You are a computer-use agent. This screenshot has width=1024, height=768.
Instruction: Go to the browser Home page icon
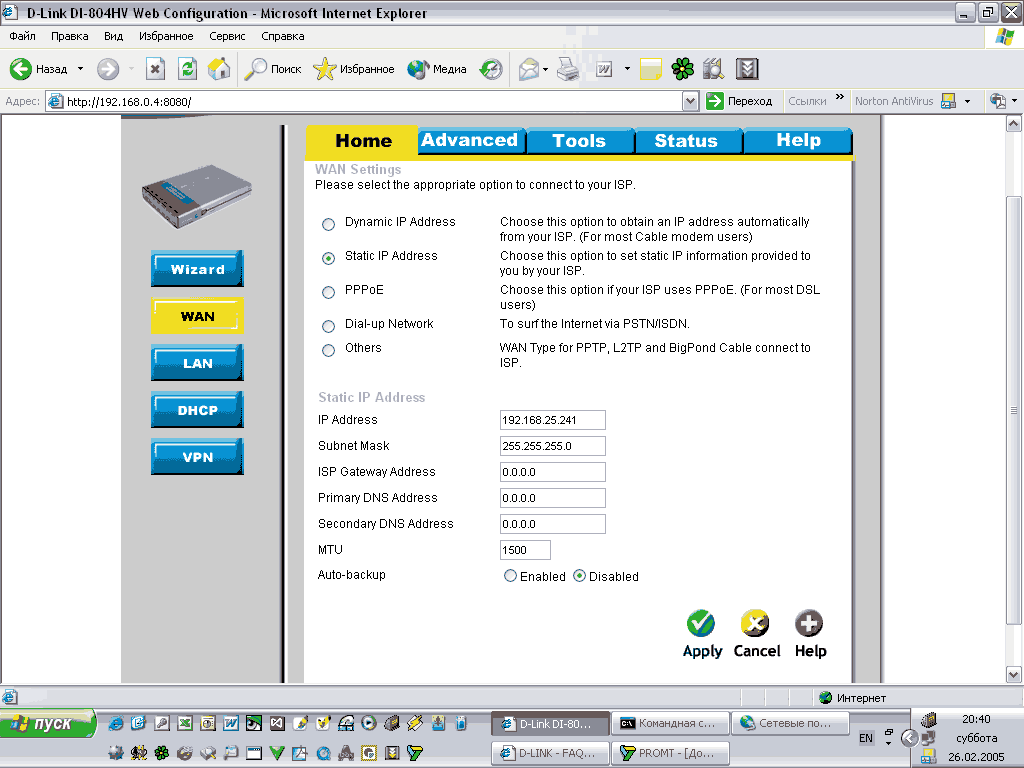click(x=219, y=69)
